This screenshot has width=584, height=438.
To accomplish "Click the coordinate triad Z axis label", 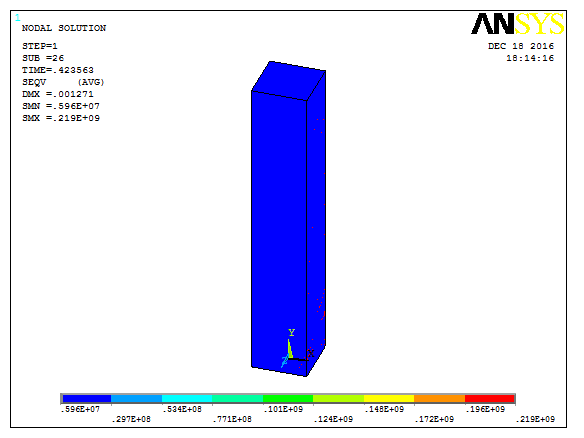I will point(285,360).
